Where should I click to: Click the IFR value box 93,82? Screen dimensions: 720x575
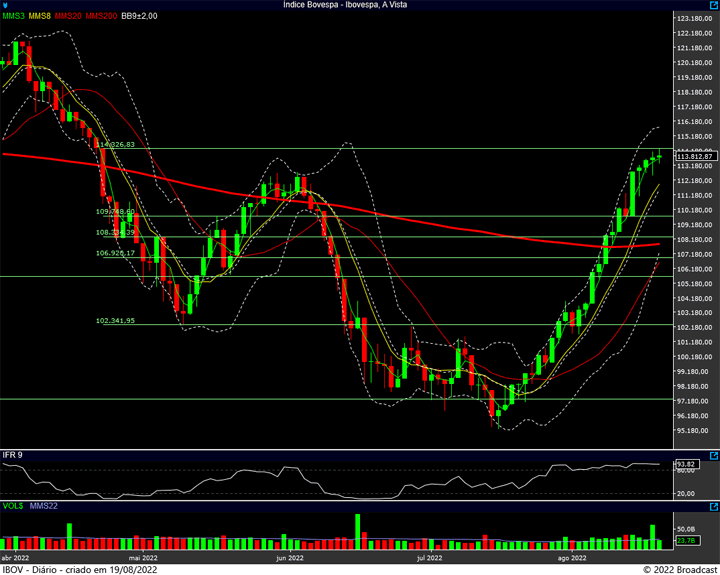(x=687, y=464)
